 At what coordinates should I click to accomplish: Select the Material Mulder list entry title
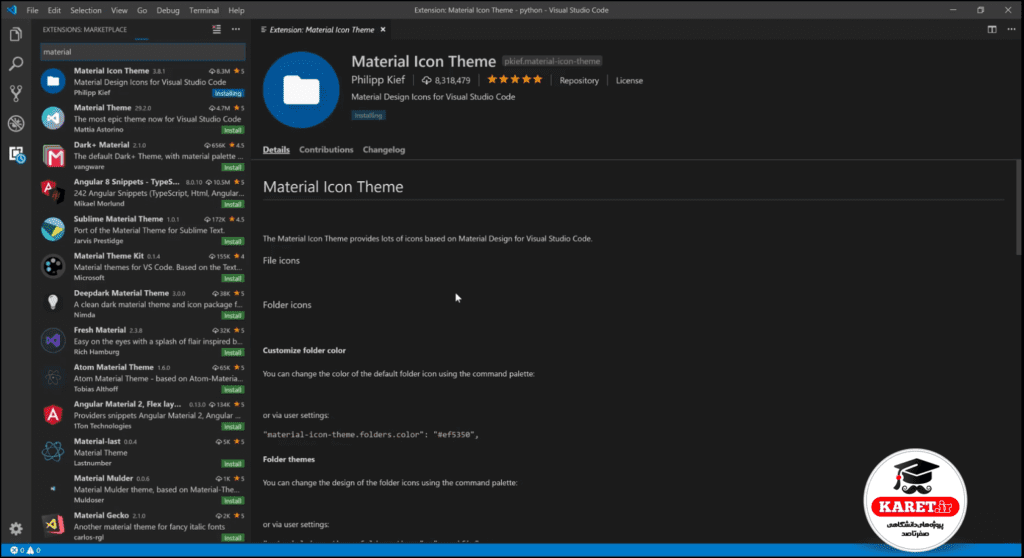pos(103,478)
